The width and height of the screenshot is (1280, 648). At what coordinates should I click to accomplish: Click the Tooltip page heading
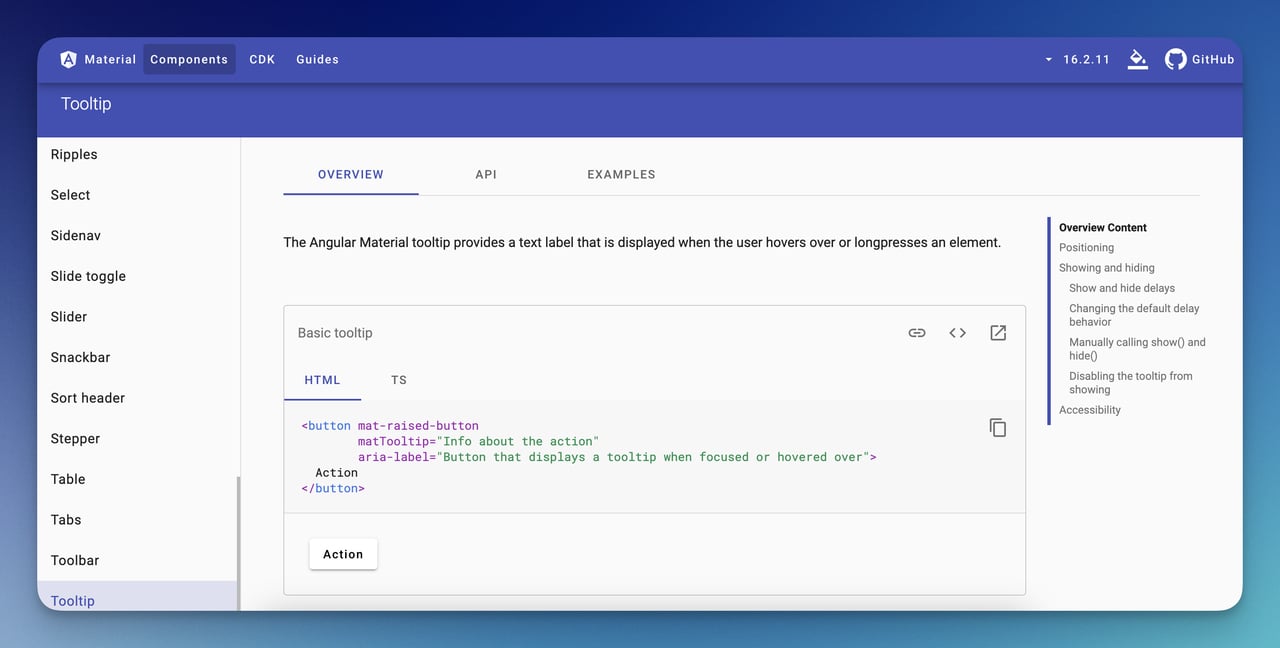86,104
